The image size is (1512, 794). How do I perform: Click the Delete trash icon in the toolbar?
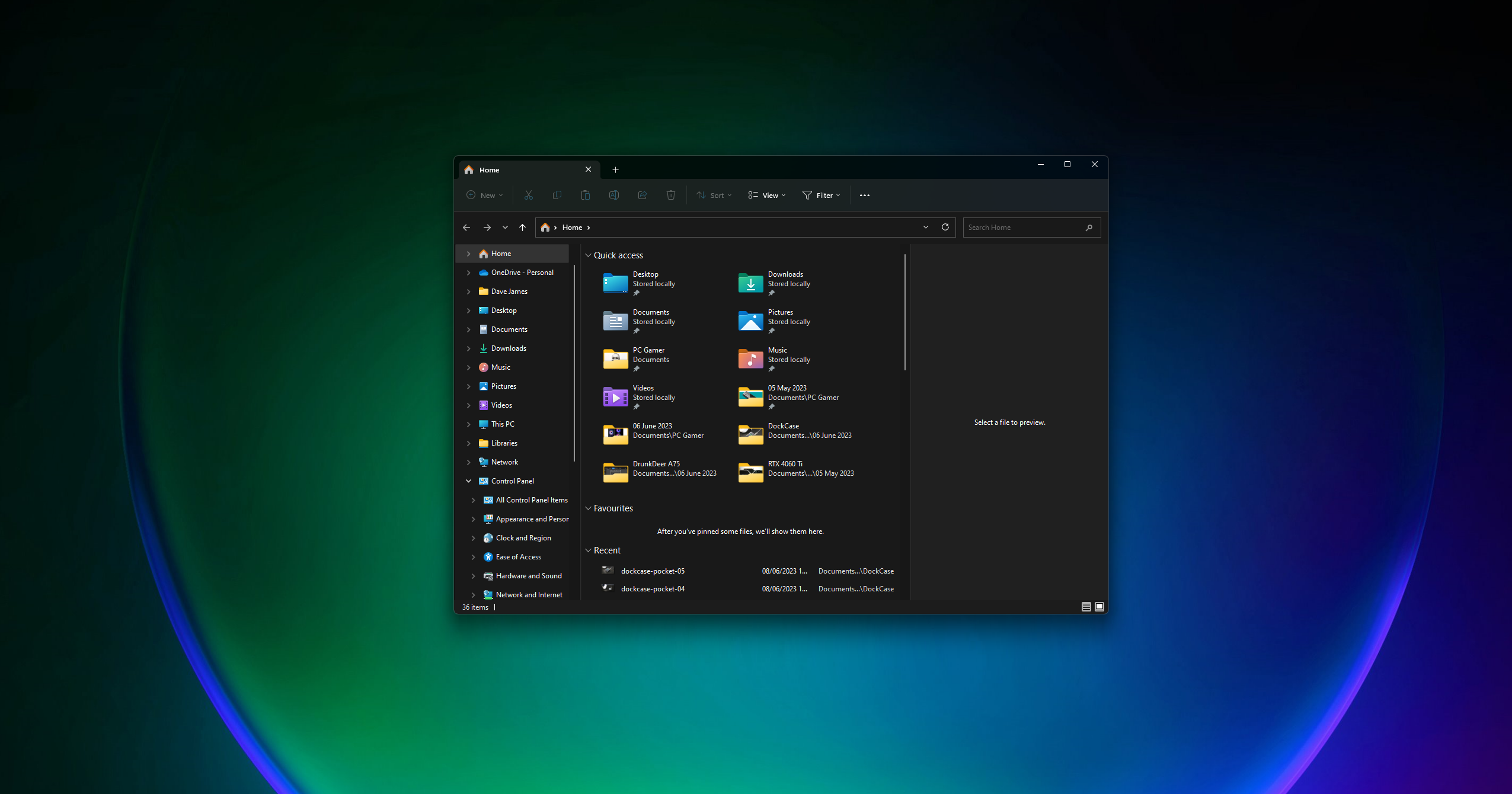pos(670,195)
